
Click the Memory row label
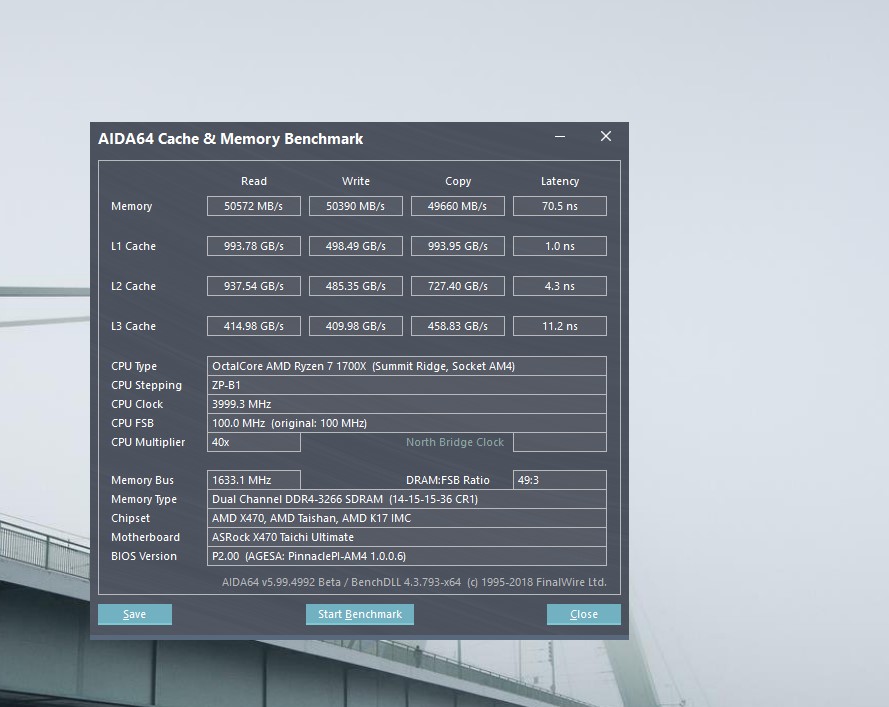[x=132, y=206]
